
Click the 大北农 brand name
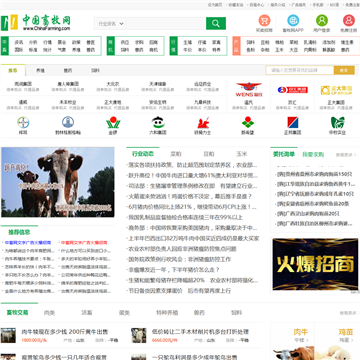(113, 84)
